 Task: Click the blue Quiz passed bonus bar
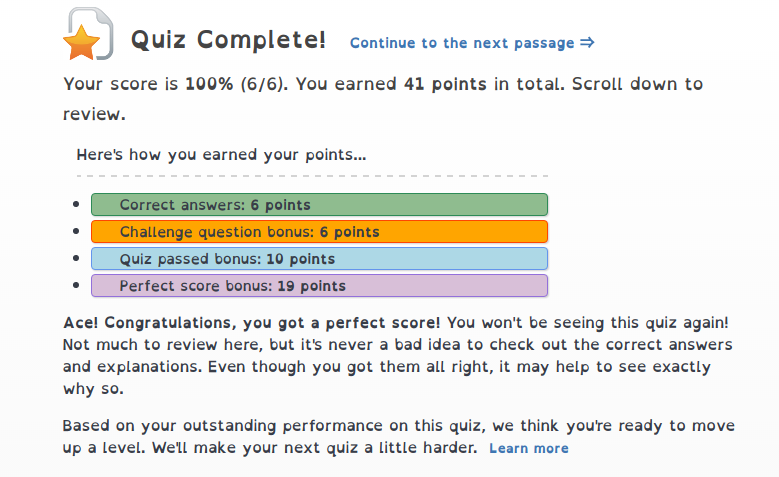click(319, 259)
